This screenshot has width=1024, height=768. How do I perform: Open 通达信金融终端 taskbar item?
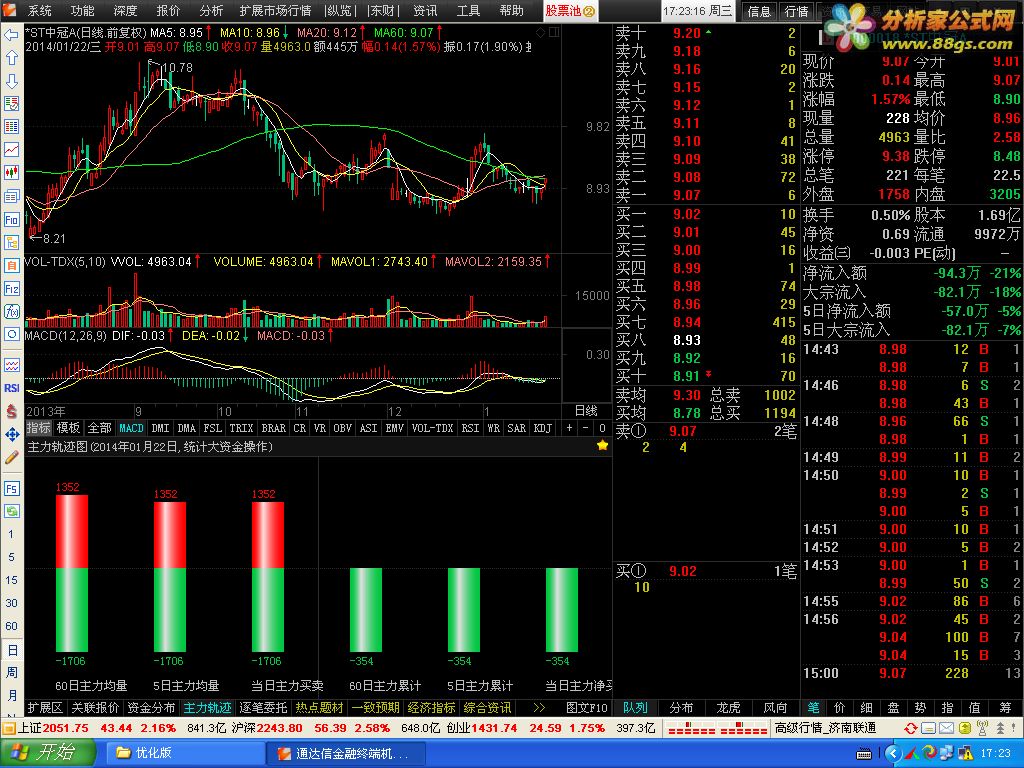pyautogui.click(x=344, y=753)
